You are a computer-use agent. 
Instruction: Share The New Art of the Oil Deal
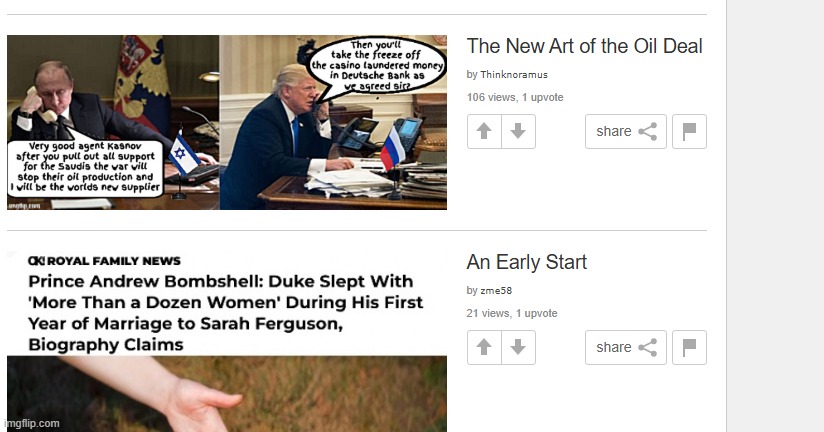[626, 131]
